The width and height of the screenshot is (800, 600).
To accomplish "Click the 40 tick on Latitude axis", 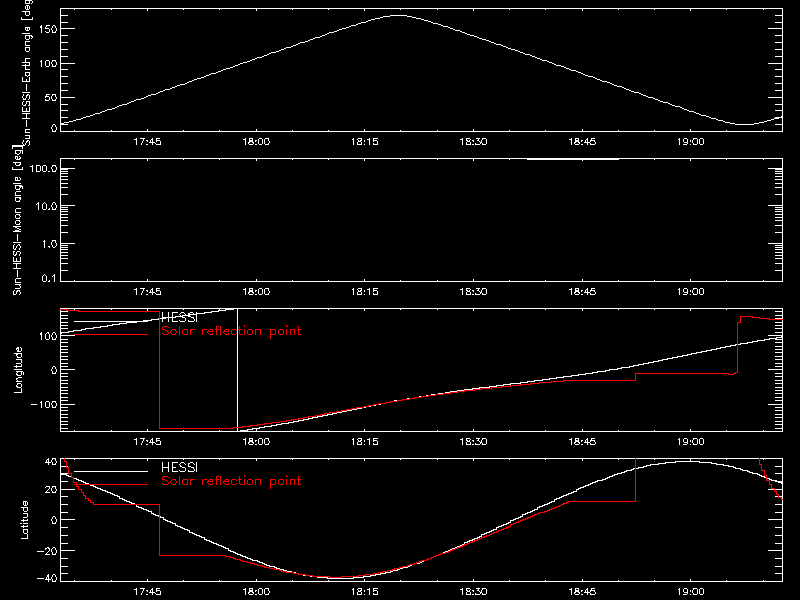I will (x=51, y=462).
